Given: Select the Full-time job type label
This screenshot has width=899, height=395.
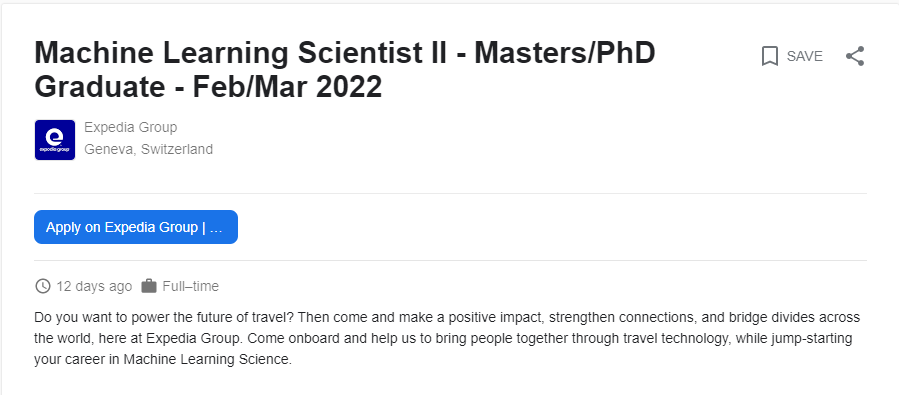Looking at the screenshot, I should click(190, 286).
